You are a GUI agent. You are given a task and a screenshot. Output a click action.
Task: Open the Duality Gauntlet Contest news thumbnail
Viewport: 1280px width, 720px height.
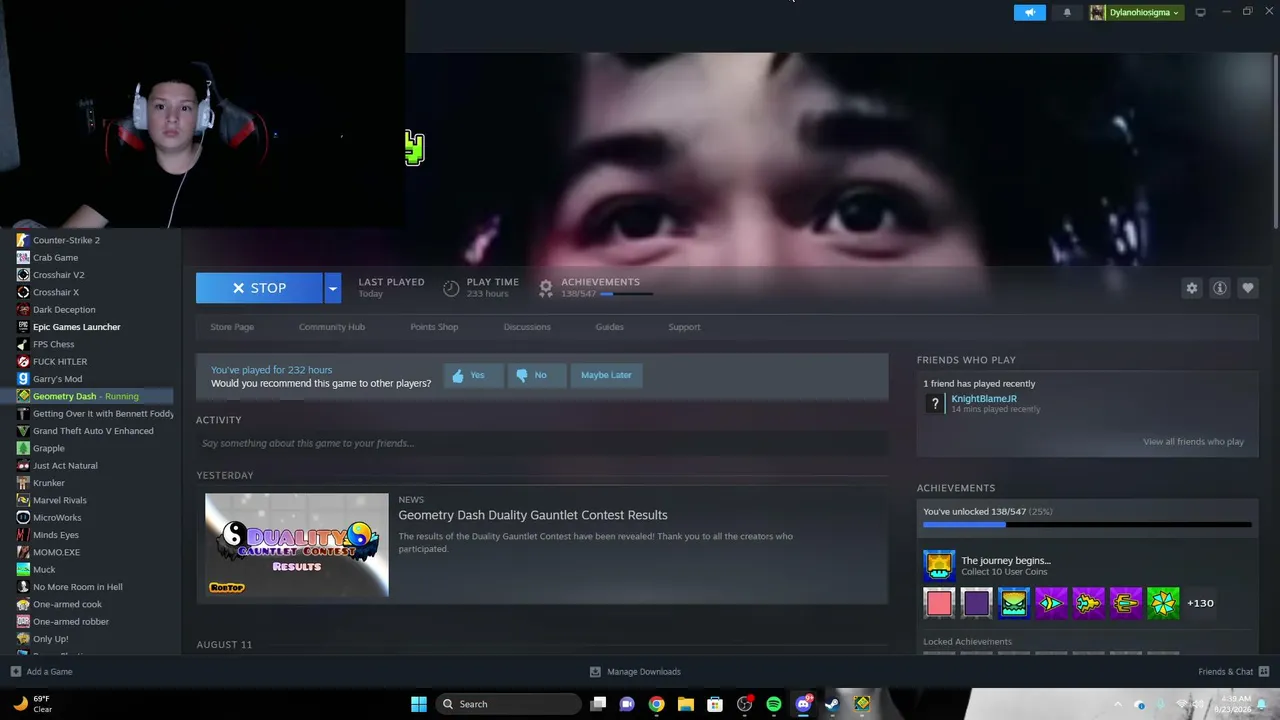[297, 545]
